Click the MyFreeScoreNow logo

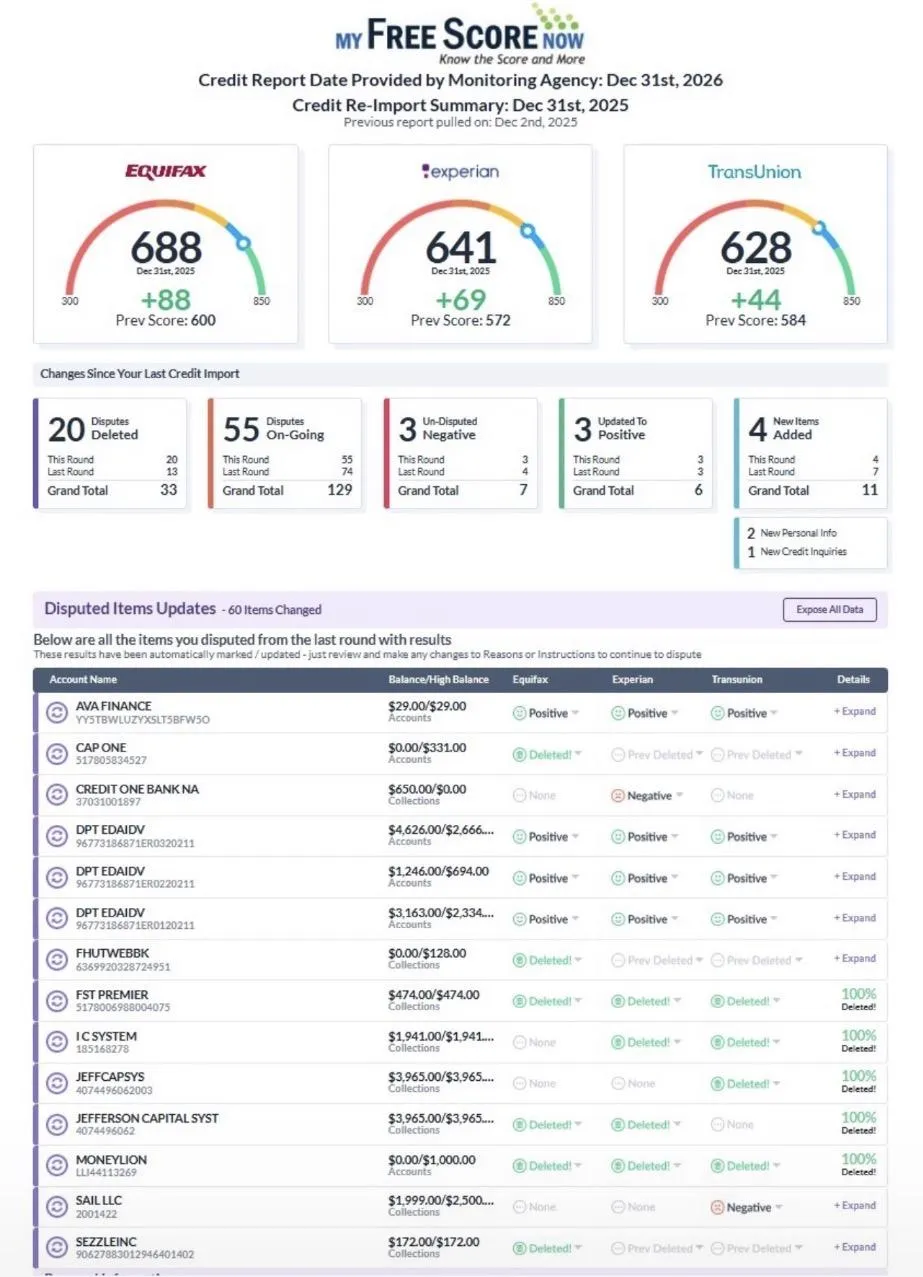(x=460, y=34)
